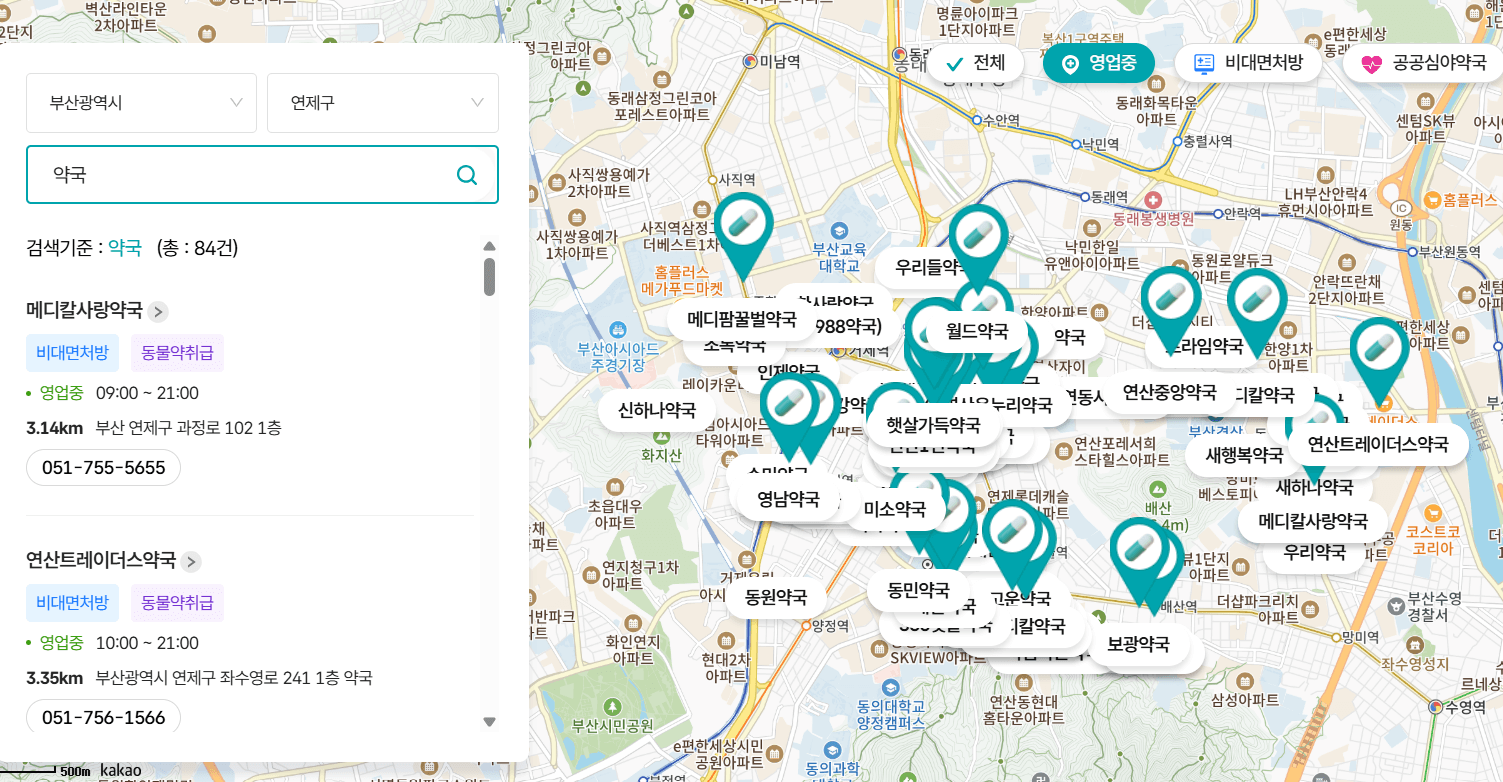Expand 메디칼사랑약국 details with its arrow

click(156, 311)
